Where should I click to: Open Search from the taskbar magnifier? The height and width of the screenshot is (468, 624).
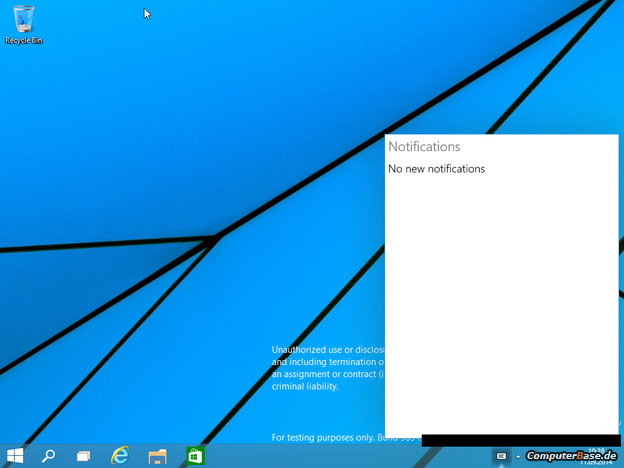pos(48,456)
